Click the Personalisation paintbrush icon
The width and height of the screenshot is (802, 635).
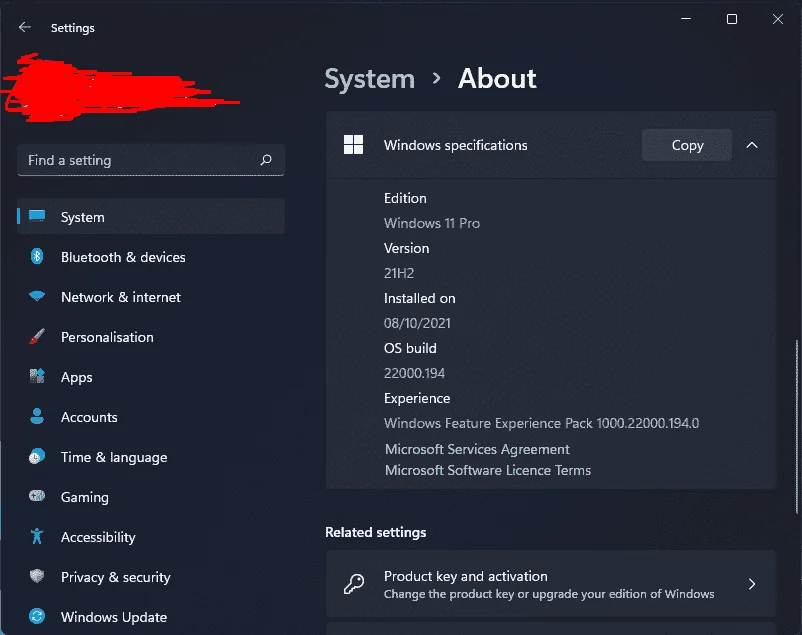click(37, 336)
